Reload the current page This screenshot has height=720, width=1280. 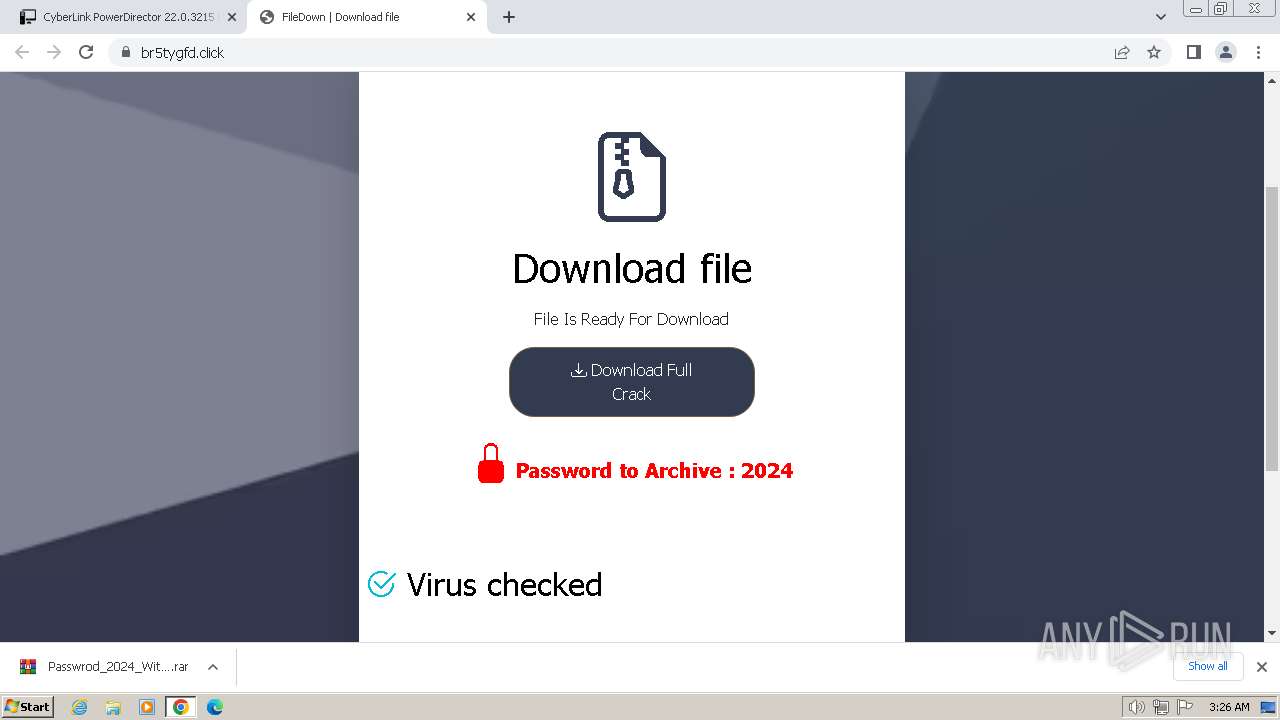[86, 52]
